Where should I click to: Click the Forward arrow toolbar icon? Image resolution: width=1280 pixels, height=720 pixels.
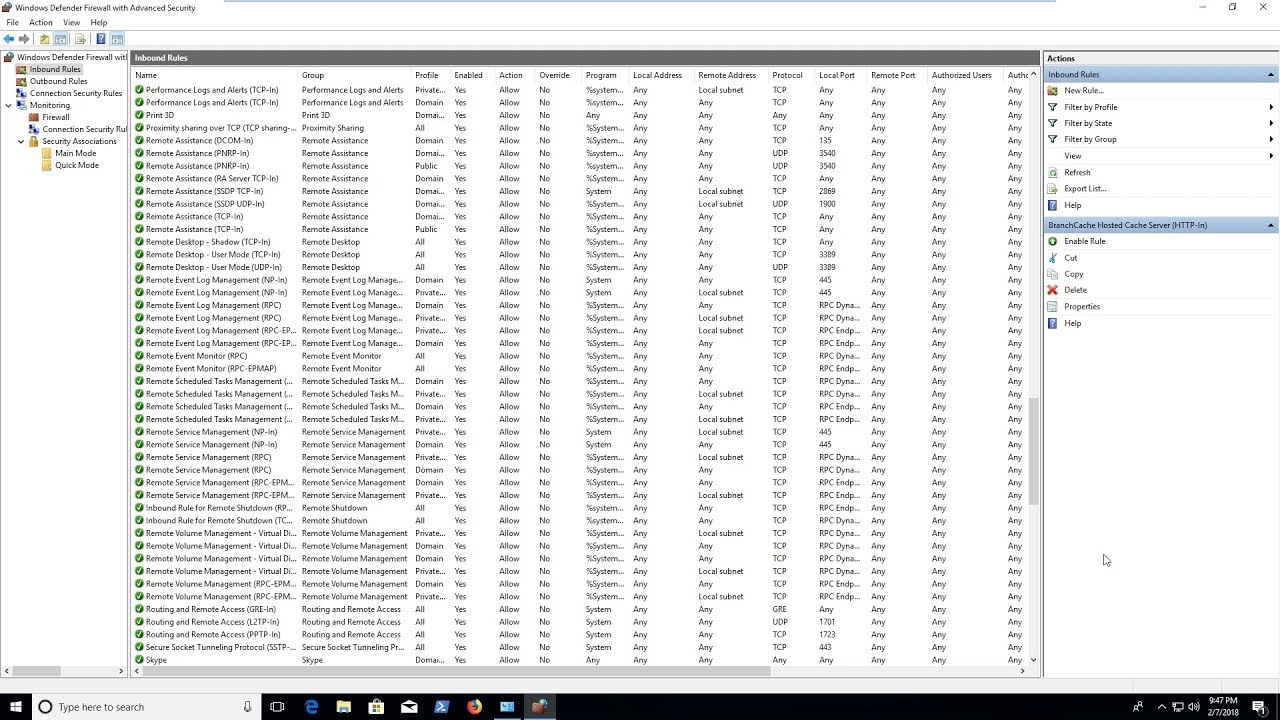tap(24, 39)
